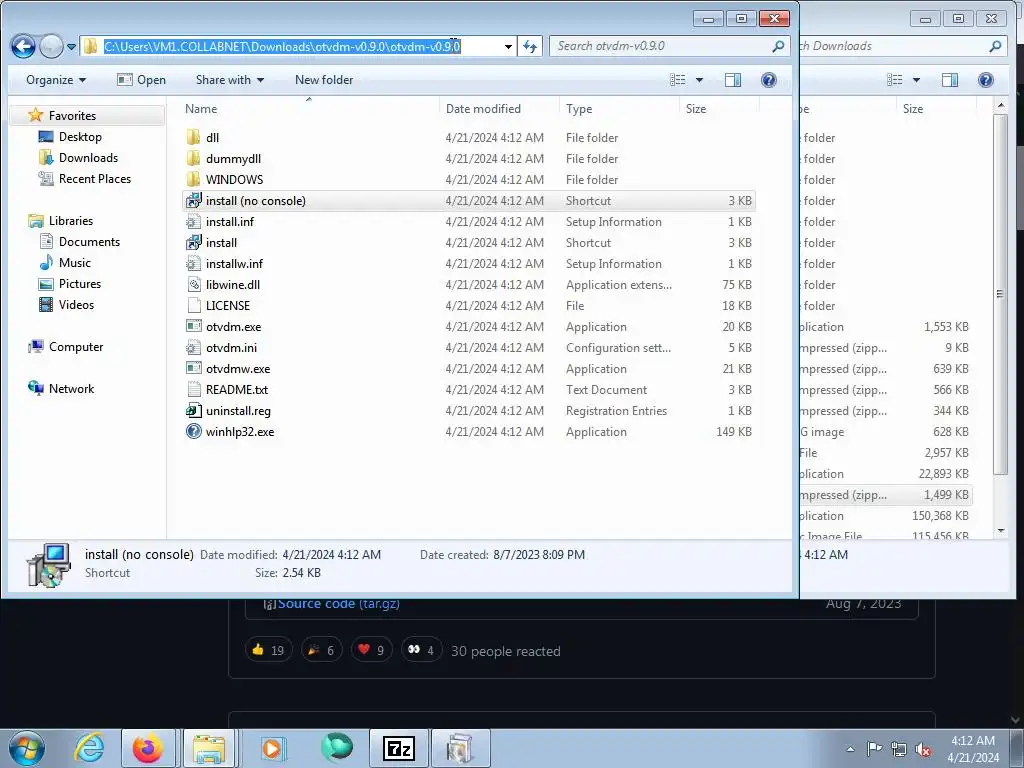Open Recent Places in navigation pane
The image size is (1024, 768).
click(95, 178)
